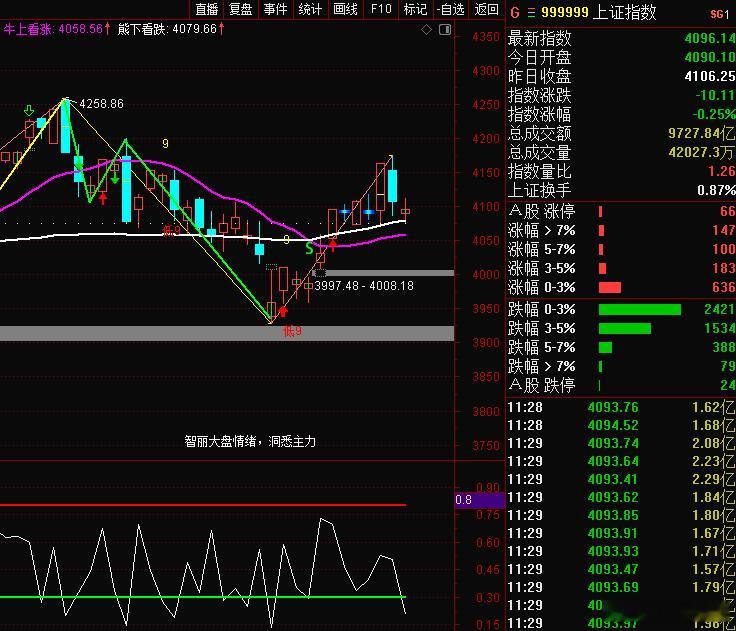Click the SG1 indicator in header

(720, 14)
